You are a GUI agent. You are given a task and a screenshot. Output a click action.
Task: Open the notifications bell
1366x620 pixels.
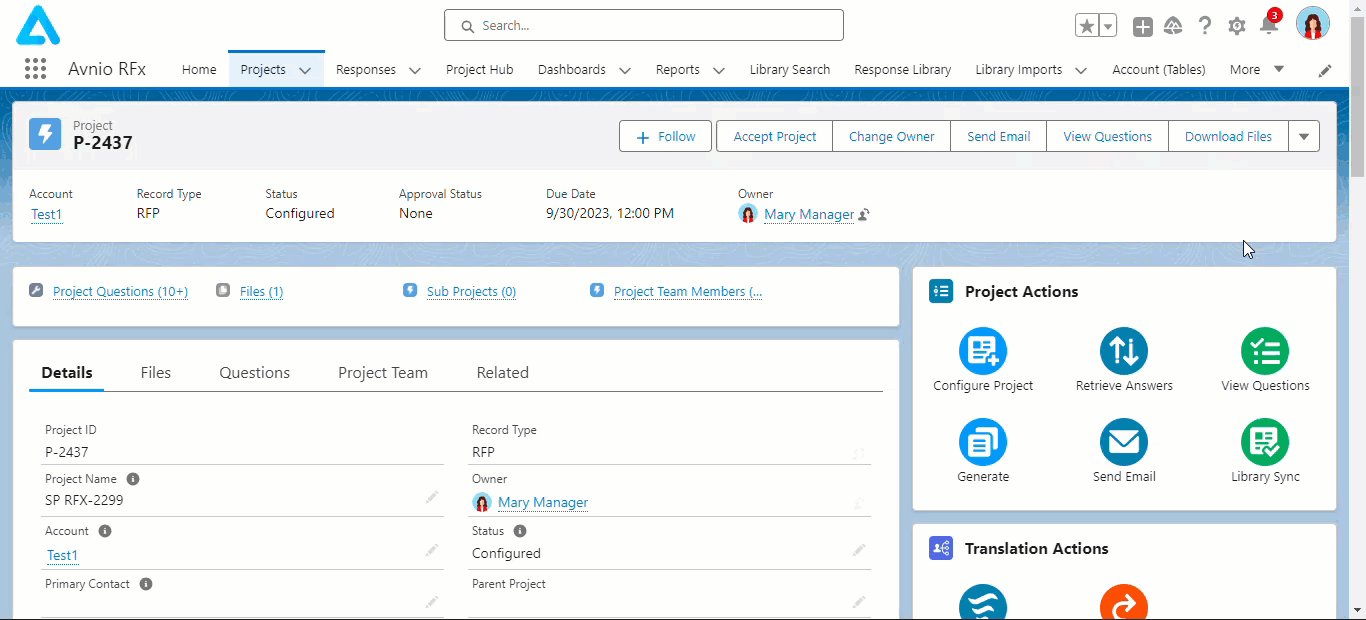tap(1268, 26)
